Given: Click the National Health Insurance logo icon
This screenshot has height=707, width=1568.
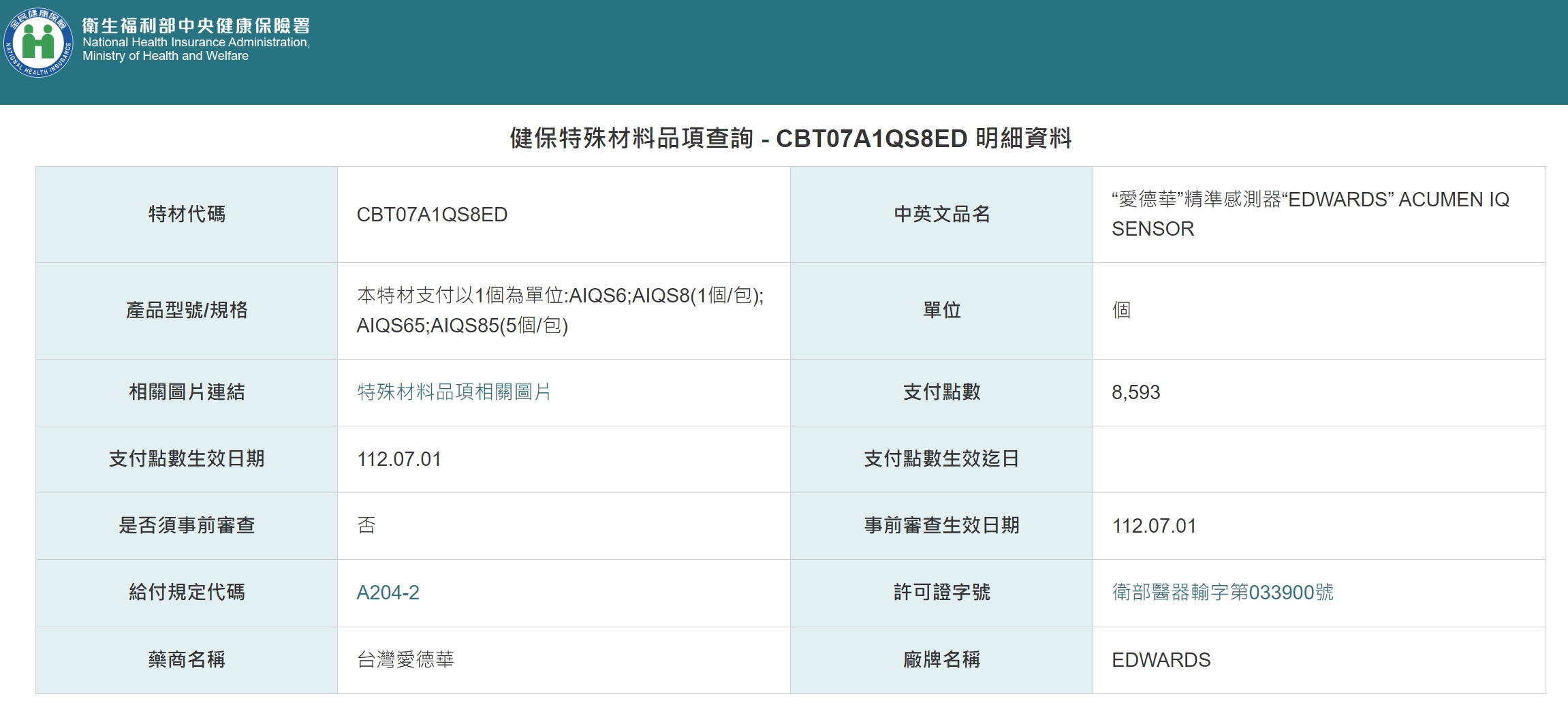Looking at the screenshot, I should click(38, 43).
